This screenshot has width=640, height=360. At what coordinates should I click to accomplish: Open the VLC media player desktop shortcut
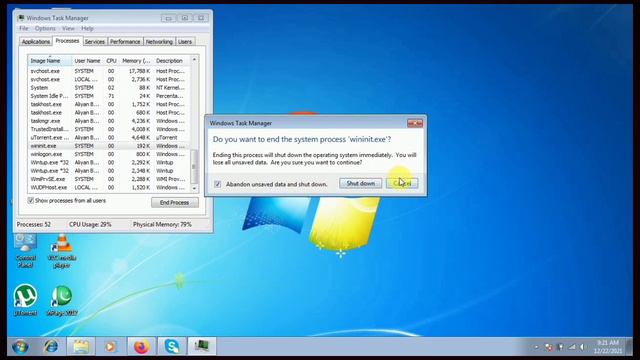click(x=62, y=251)
